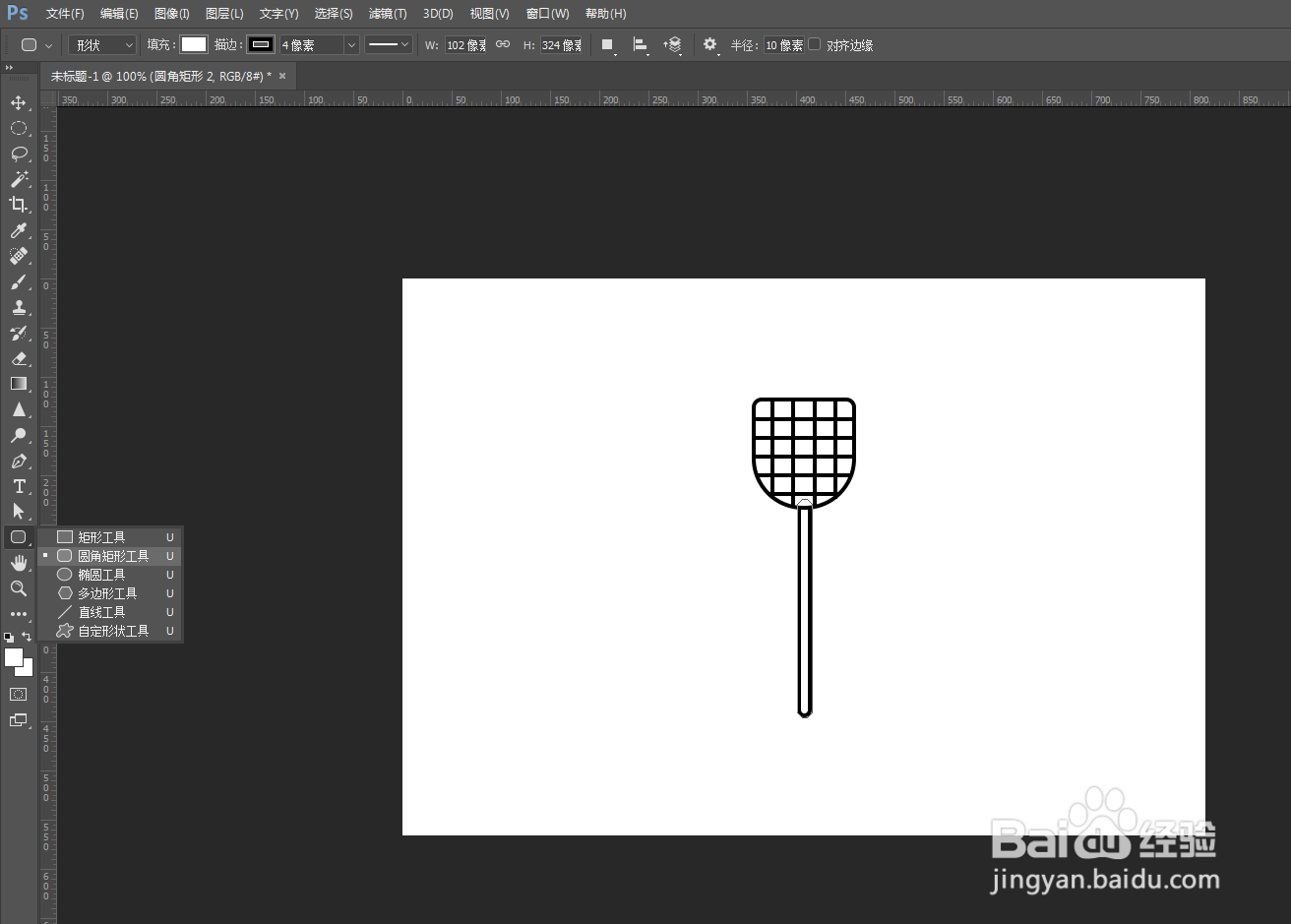1291x924 pixels.
Task: Select the Lasso tool
Action: click(x=19, y=154)
